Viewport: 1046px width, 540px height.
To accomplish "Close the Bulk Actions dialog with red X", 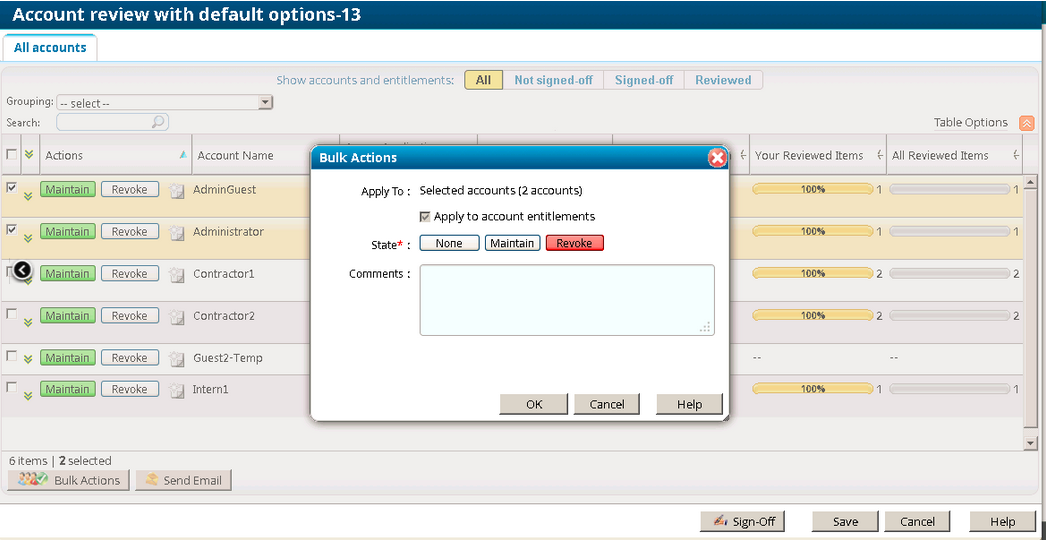I will [x=716, y=158].
